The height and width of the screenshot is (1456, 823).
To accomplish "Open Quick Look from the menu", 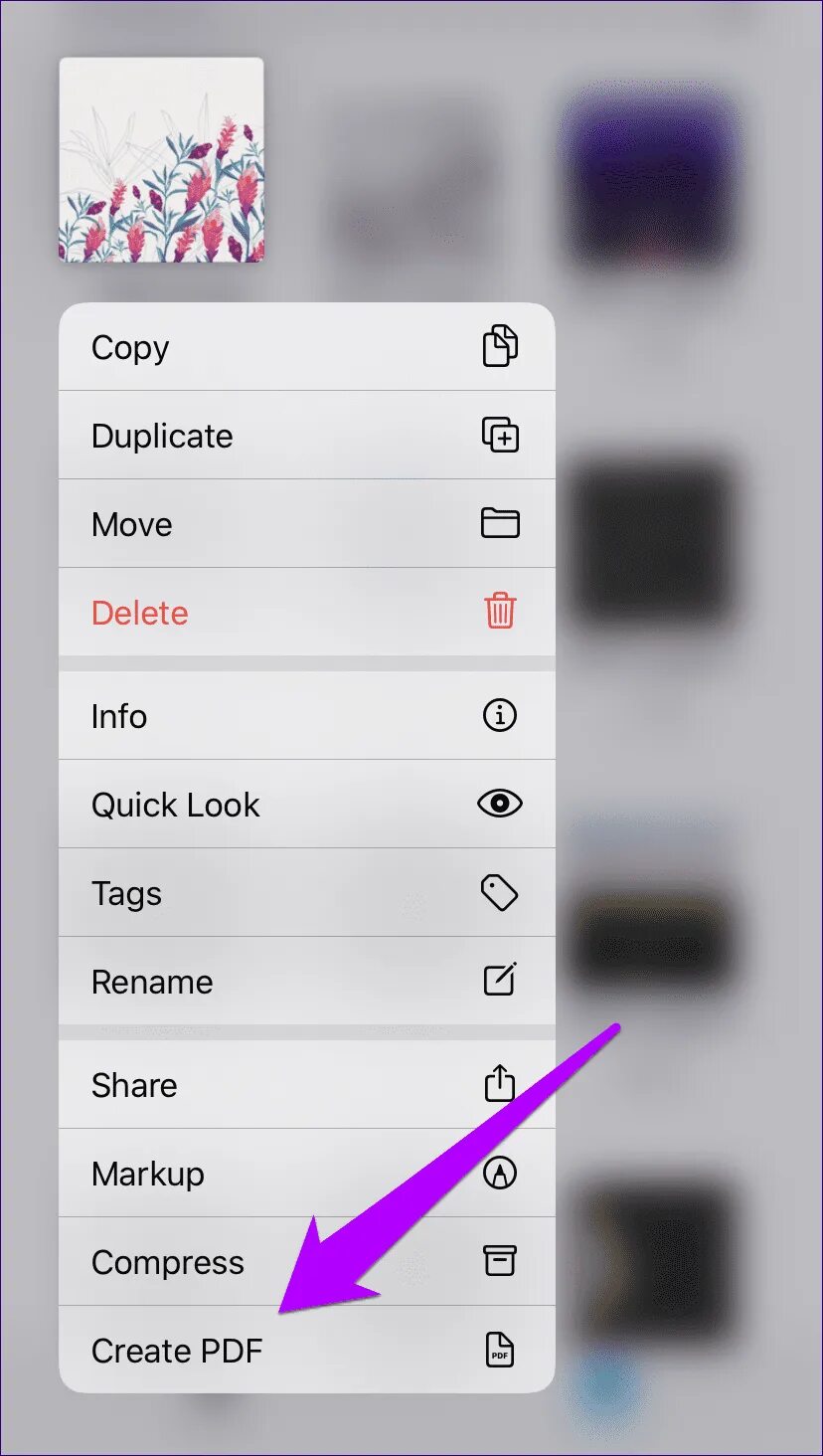I will (307, 804).
